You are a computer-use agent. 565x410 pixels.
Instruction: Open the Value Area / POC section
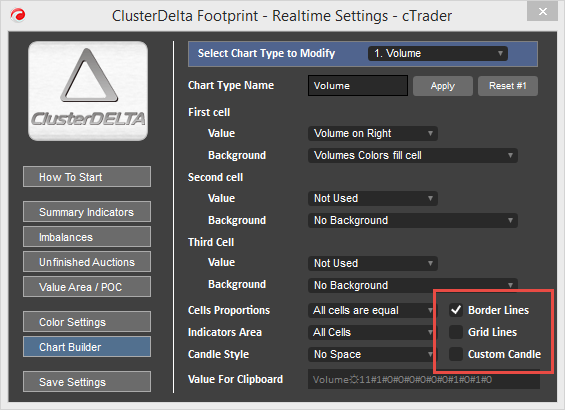[x=87, y=287]
